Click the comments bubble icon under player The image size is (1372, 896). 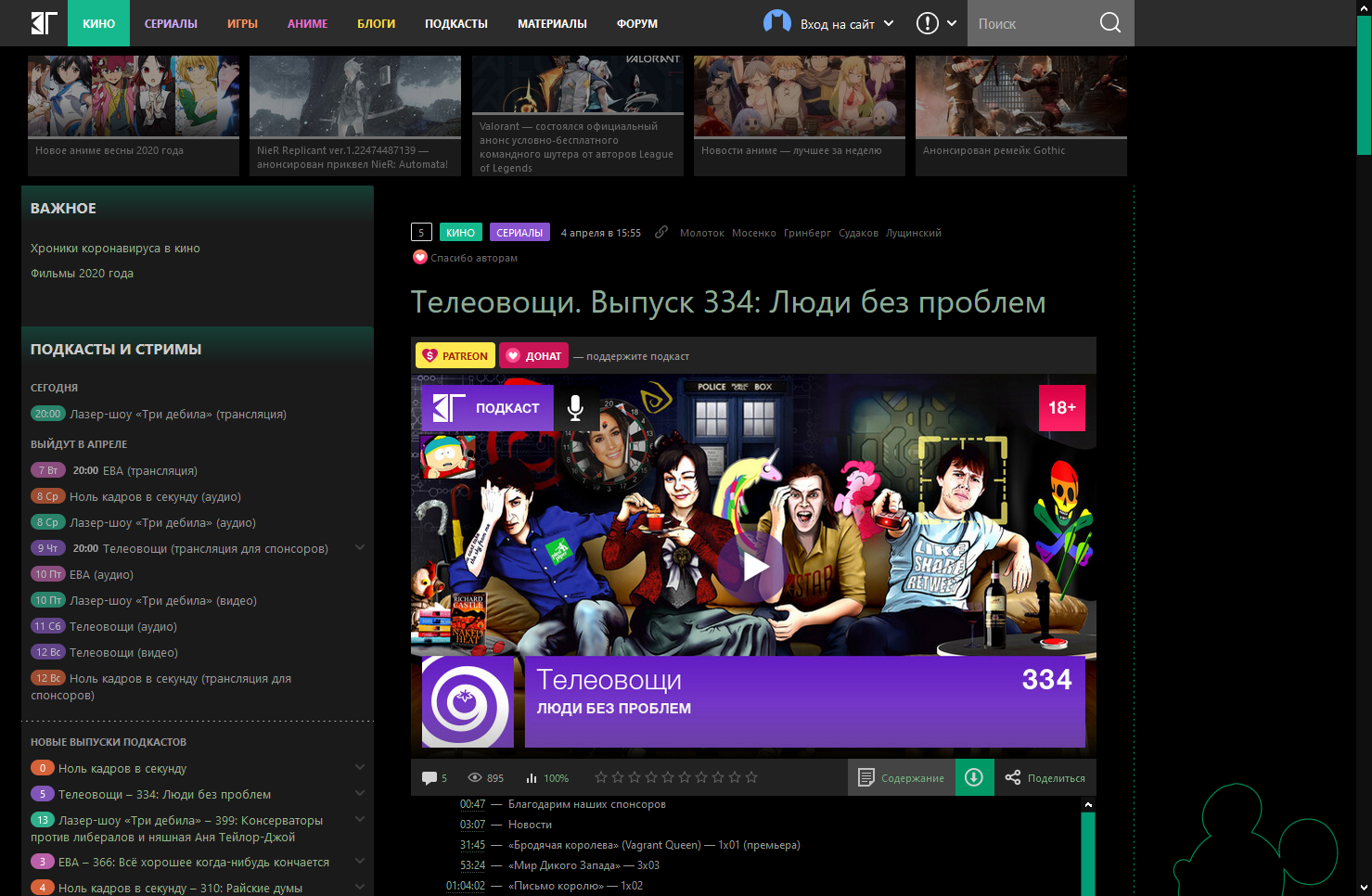[430, 777]
